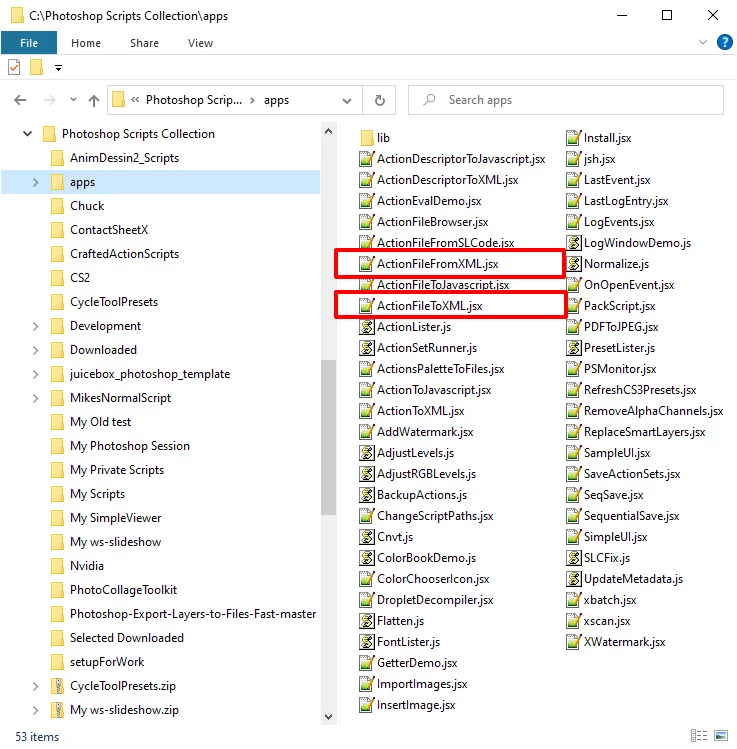Viewport: 737px width, 749px height.
Task: Click the Forward arrow navigation button
Action: (49, 100)
